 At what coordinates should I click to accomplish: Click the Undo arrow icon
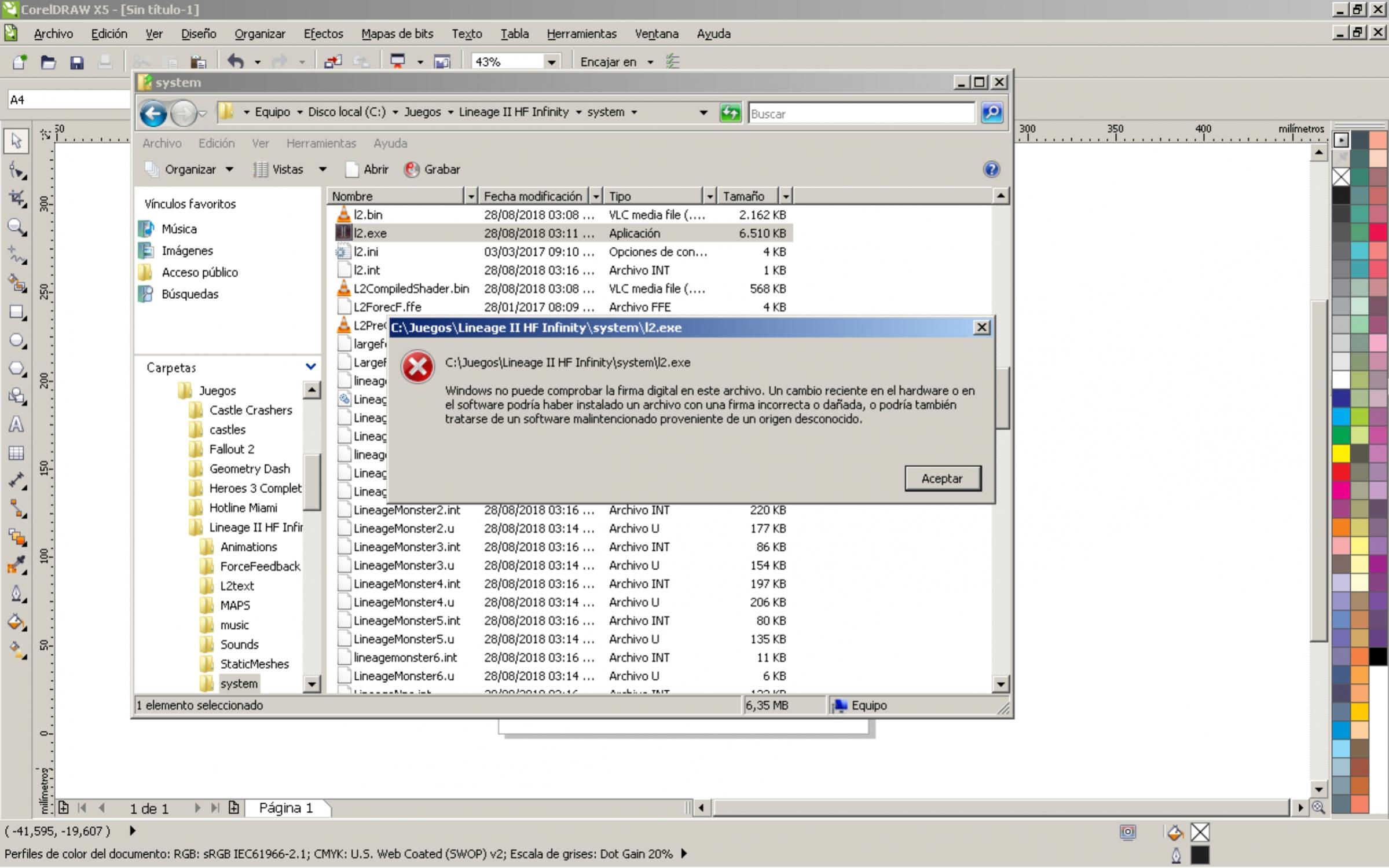pyautogui.click(x=235, y=61)
